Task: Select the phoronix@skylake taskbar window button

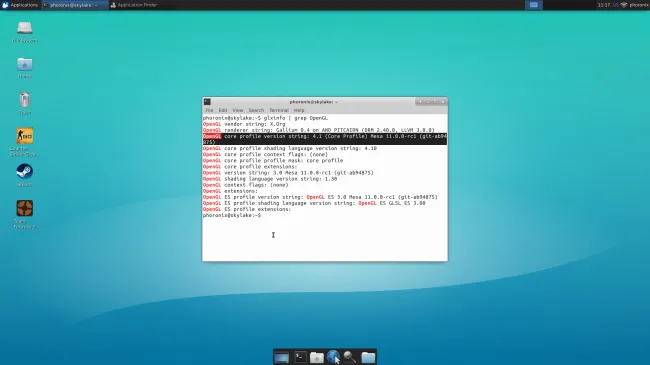Action: coord(75,5)
